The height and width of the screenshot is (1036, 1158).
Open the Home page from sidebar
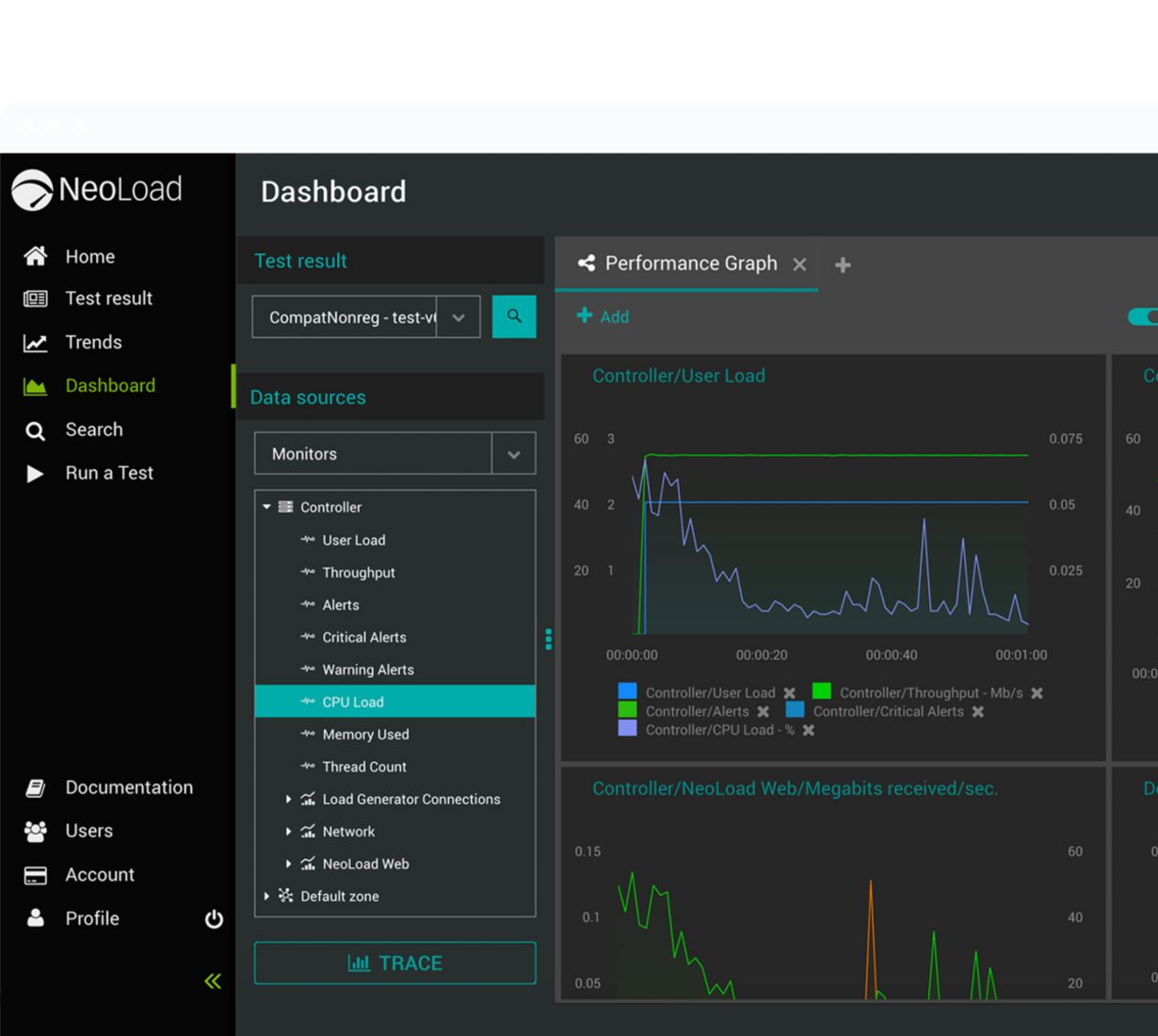point(89,256)
